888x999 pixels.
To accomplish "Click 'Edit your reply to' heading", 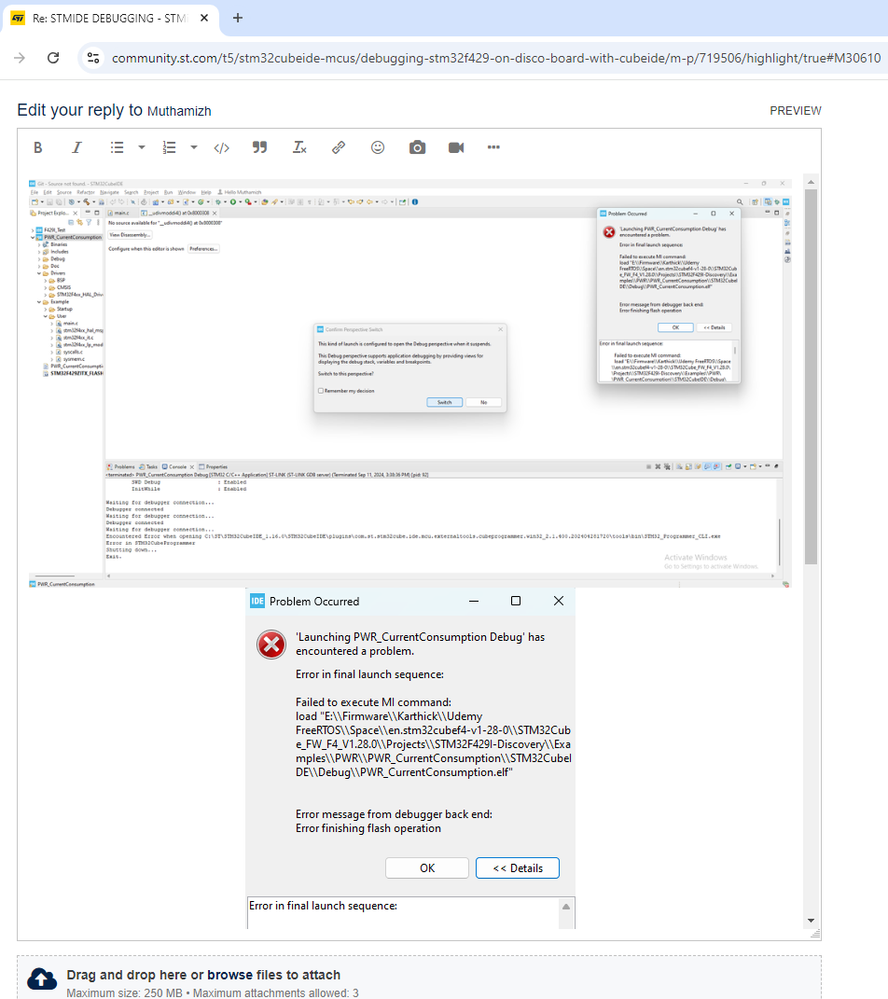I will 80,110.
